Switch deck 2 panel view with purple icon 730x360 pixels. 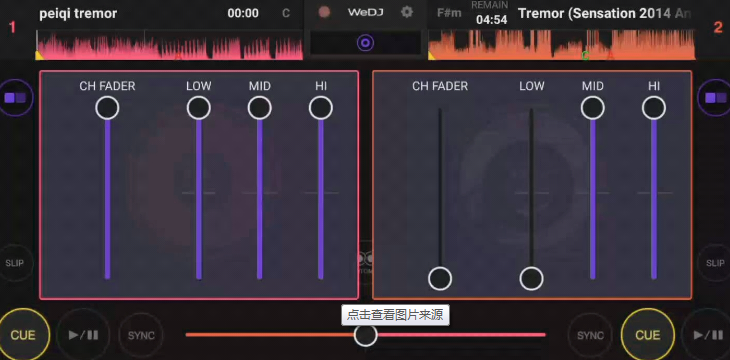[x=715, y=98]
